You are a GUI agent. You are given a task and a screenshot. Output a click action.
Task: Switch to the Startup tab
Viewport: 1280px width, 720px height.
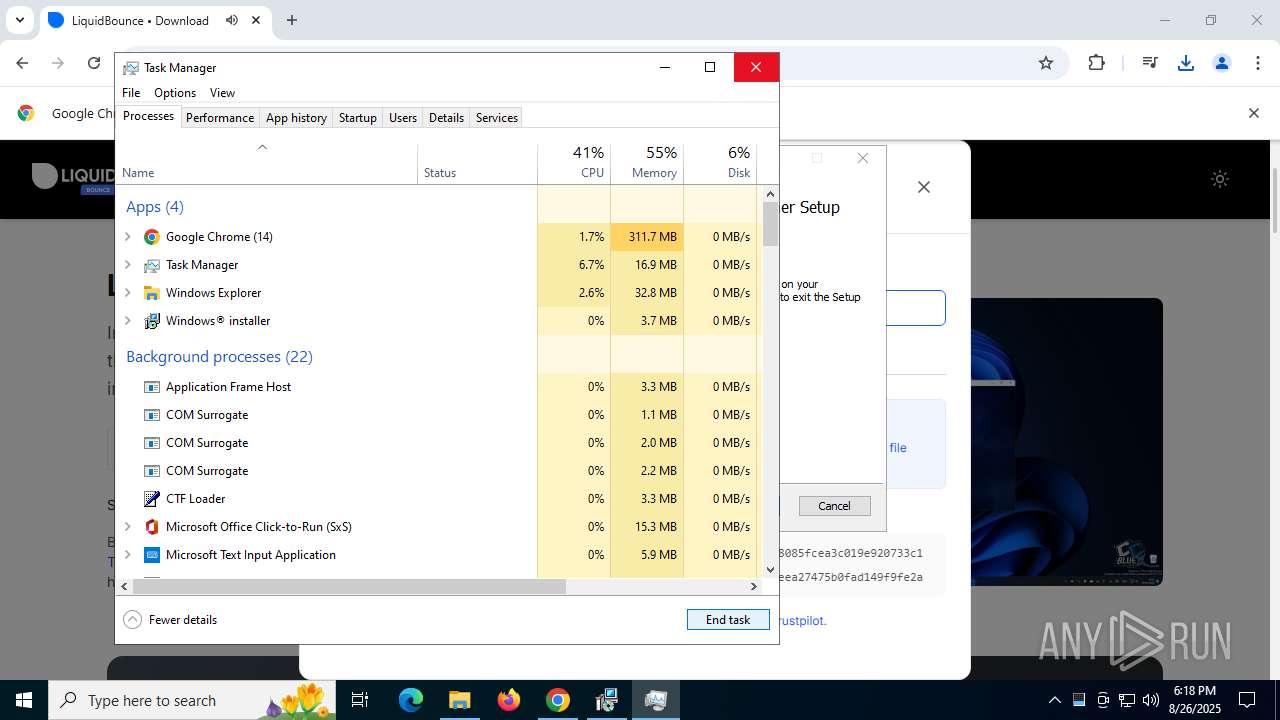[357, 118]
